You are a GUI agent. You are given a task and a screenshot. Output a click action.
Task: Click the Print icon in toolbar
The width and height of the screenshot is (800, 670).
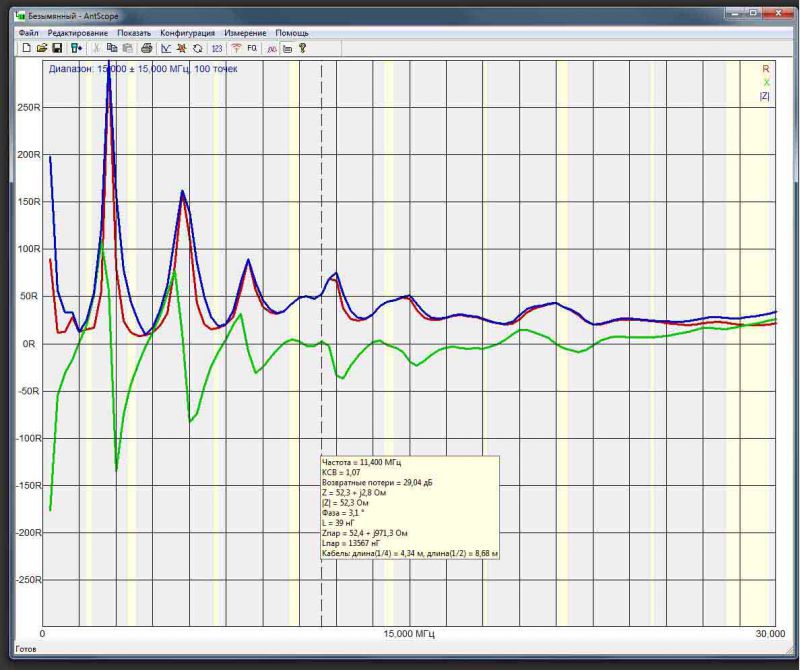coord(146,48)
